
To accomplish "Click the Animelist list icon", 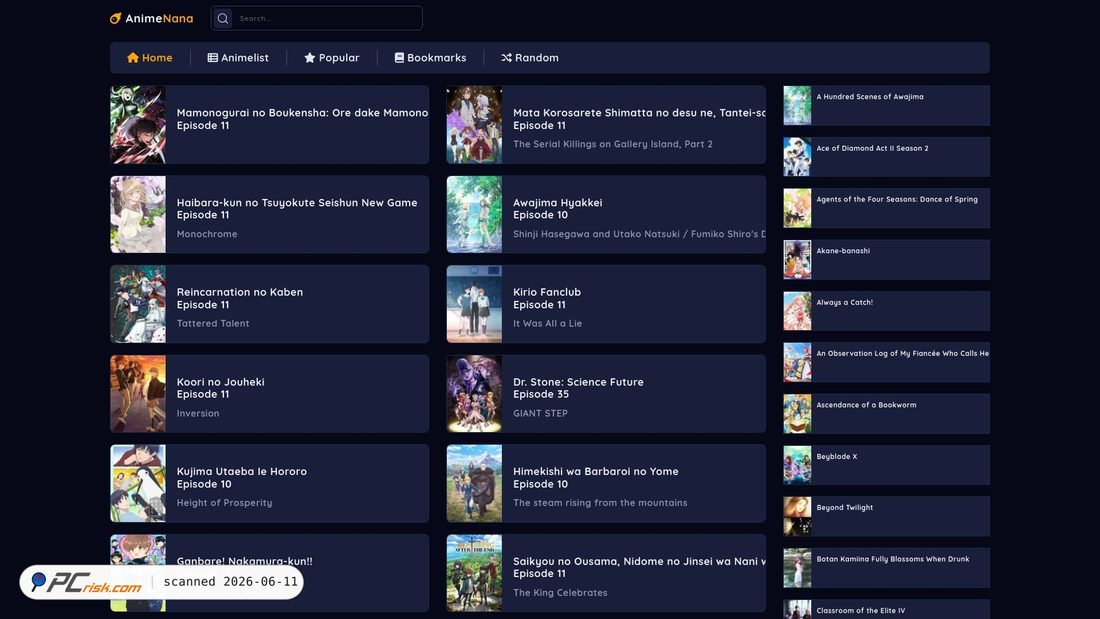I will (213, 58).
